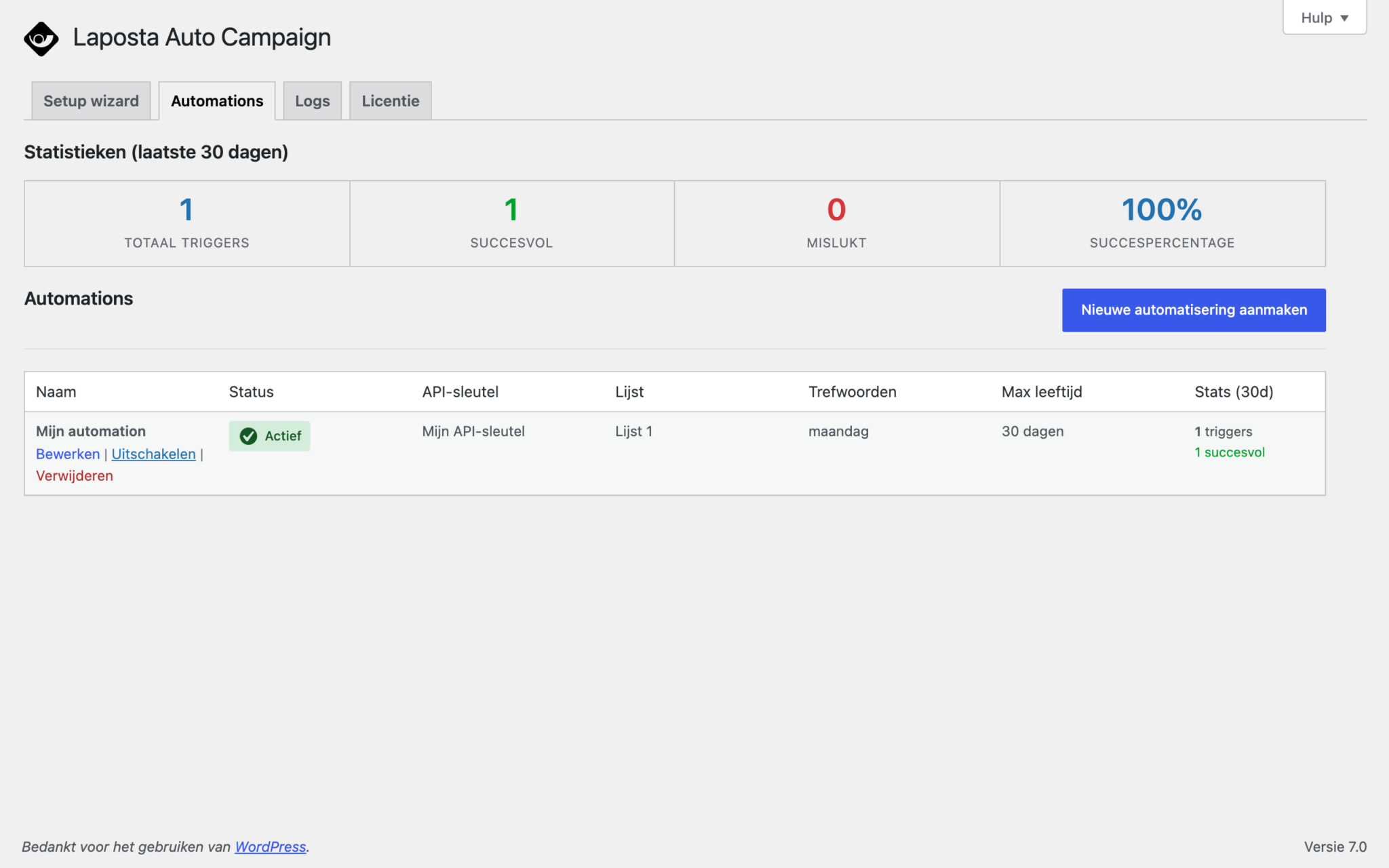Click the 1 triggers stat text

(1224, 432)
